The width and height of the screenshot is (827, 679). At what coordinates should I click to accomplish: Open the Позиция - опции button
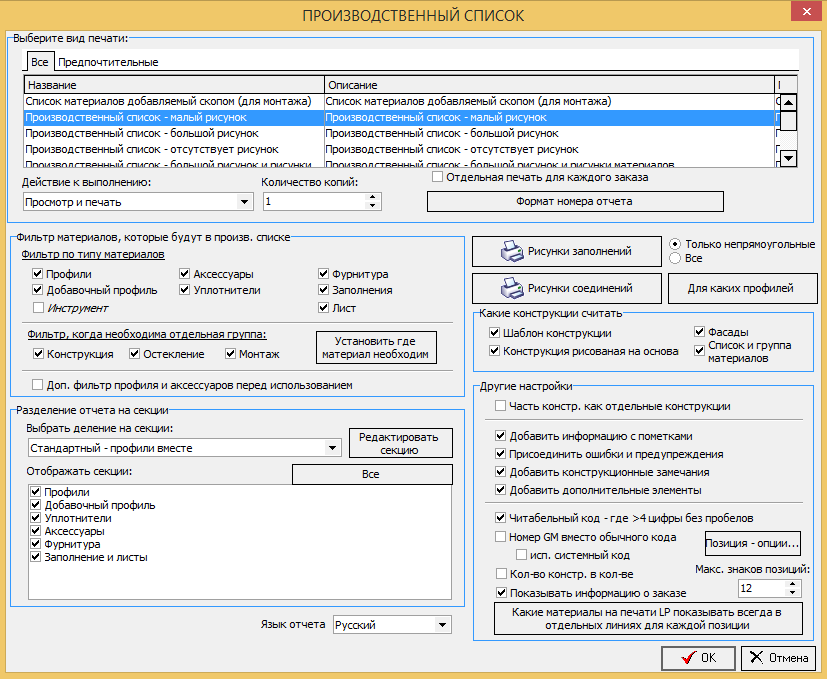[x=753, y=543]
